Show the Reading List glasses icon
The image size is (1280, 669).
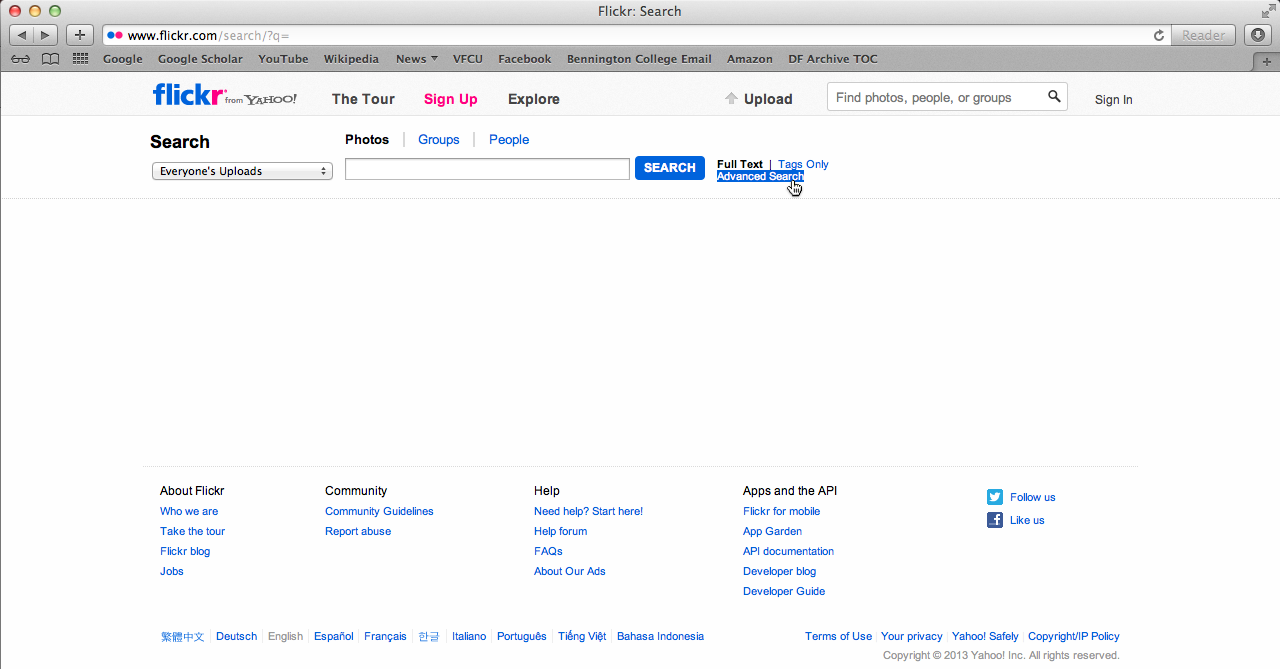20,59
